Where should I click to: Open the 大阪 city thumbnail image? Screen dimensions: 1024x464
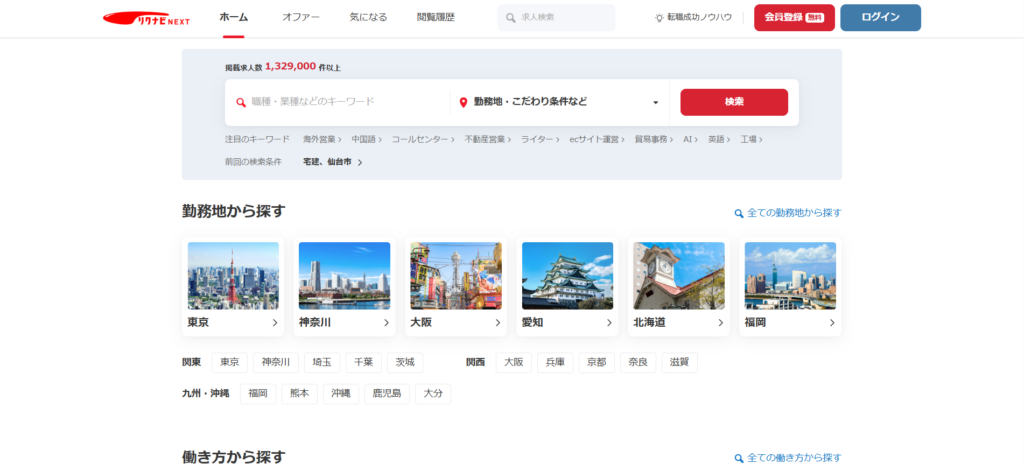(456, 275)
